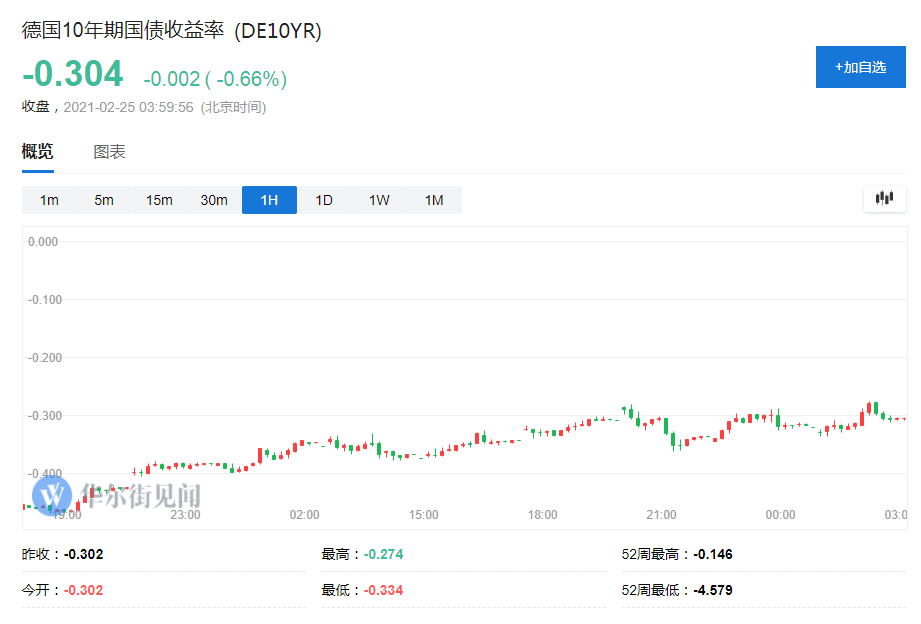Click the 昨收 value -0.302
This screenshot has height=624, width=921.
click(84, 554)
